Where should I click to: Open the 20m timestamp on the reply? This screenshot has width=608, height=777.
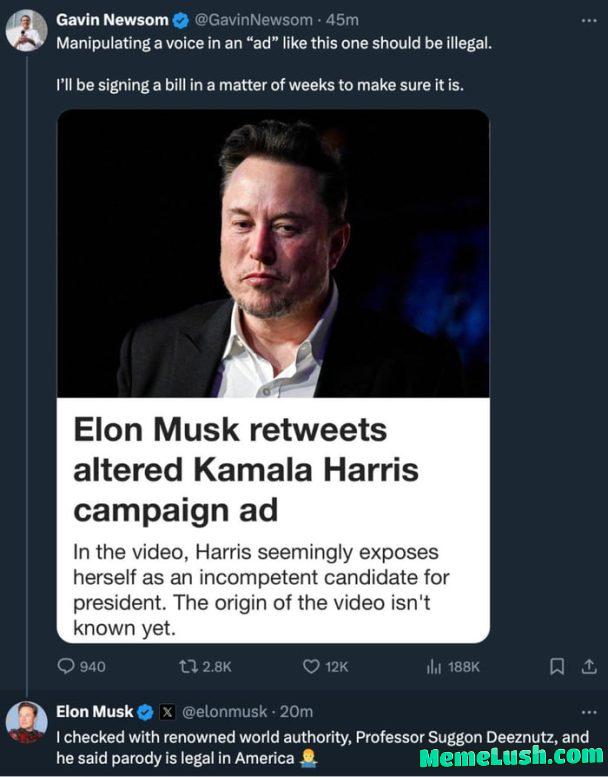click(x=296, y=712)
